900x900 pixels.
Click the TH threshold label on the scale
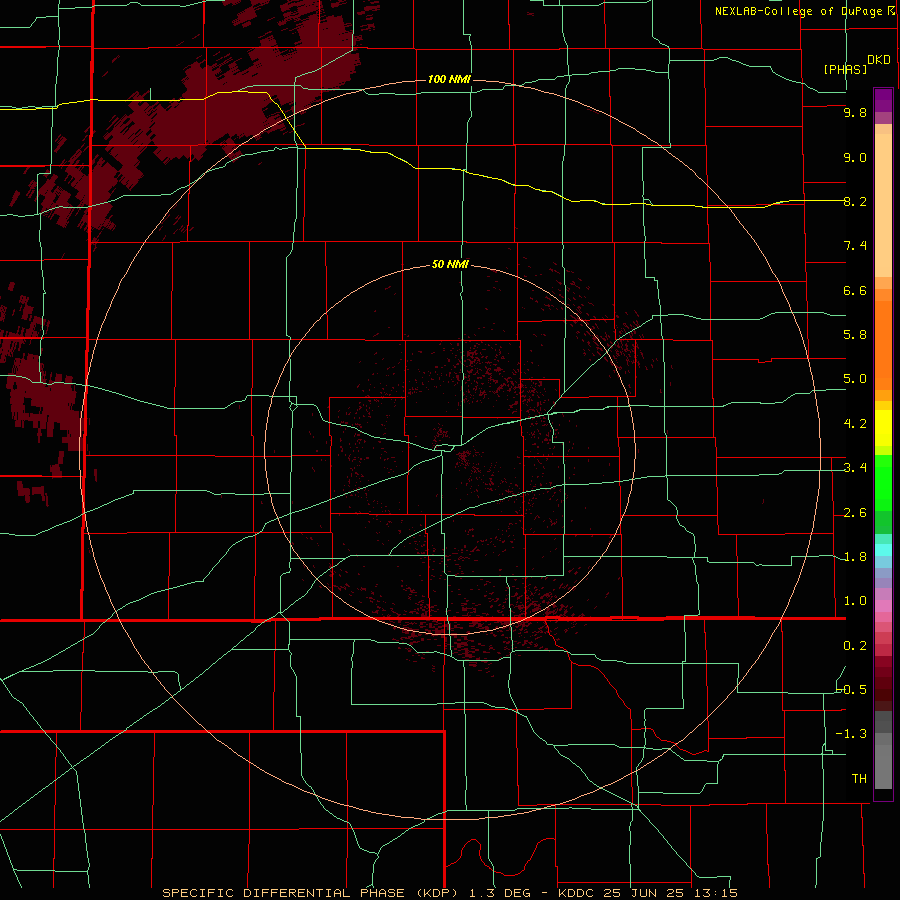click(x=859, y=779)
